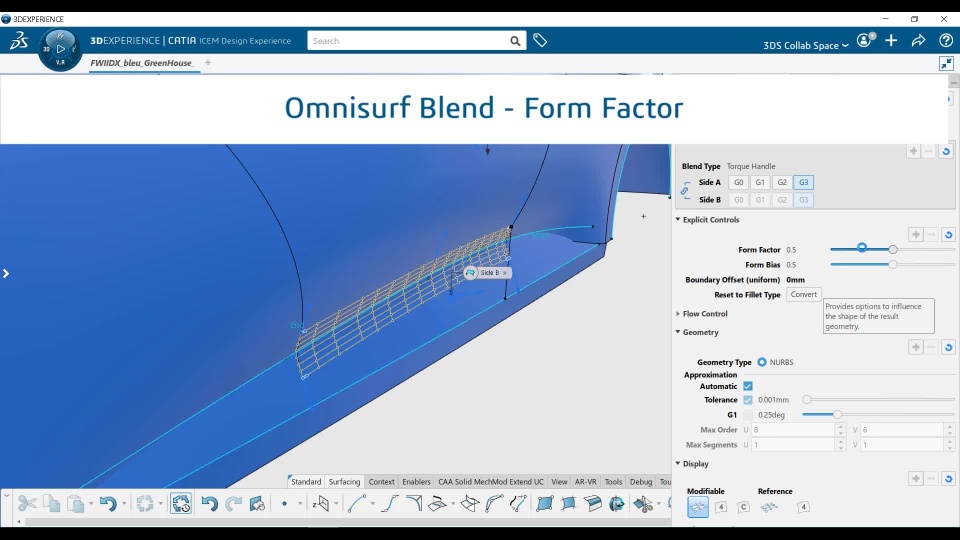The width and height of the screenshot is (960, 540).
Task: Toggle the Automatic approximation checkbox
Action: (x=748, y=386)
